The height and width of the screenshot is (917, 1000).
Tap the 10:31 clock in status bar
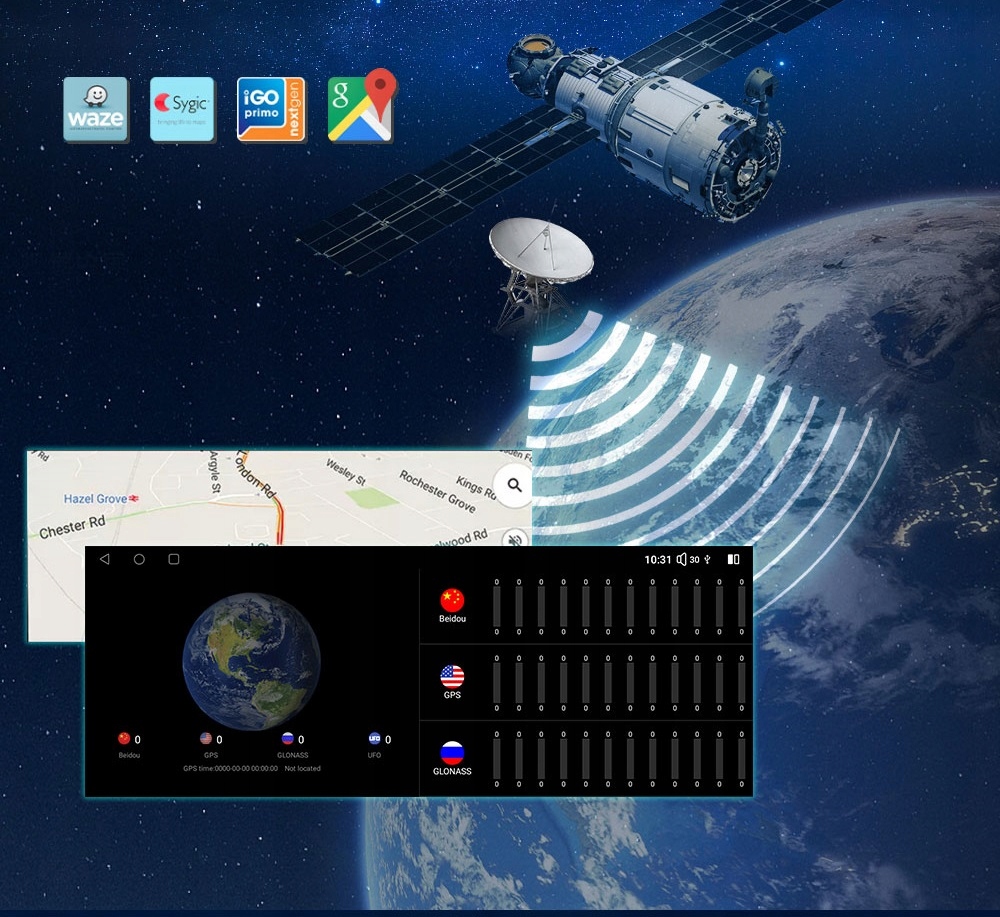(x=658, y=559)
